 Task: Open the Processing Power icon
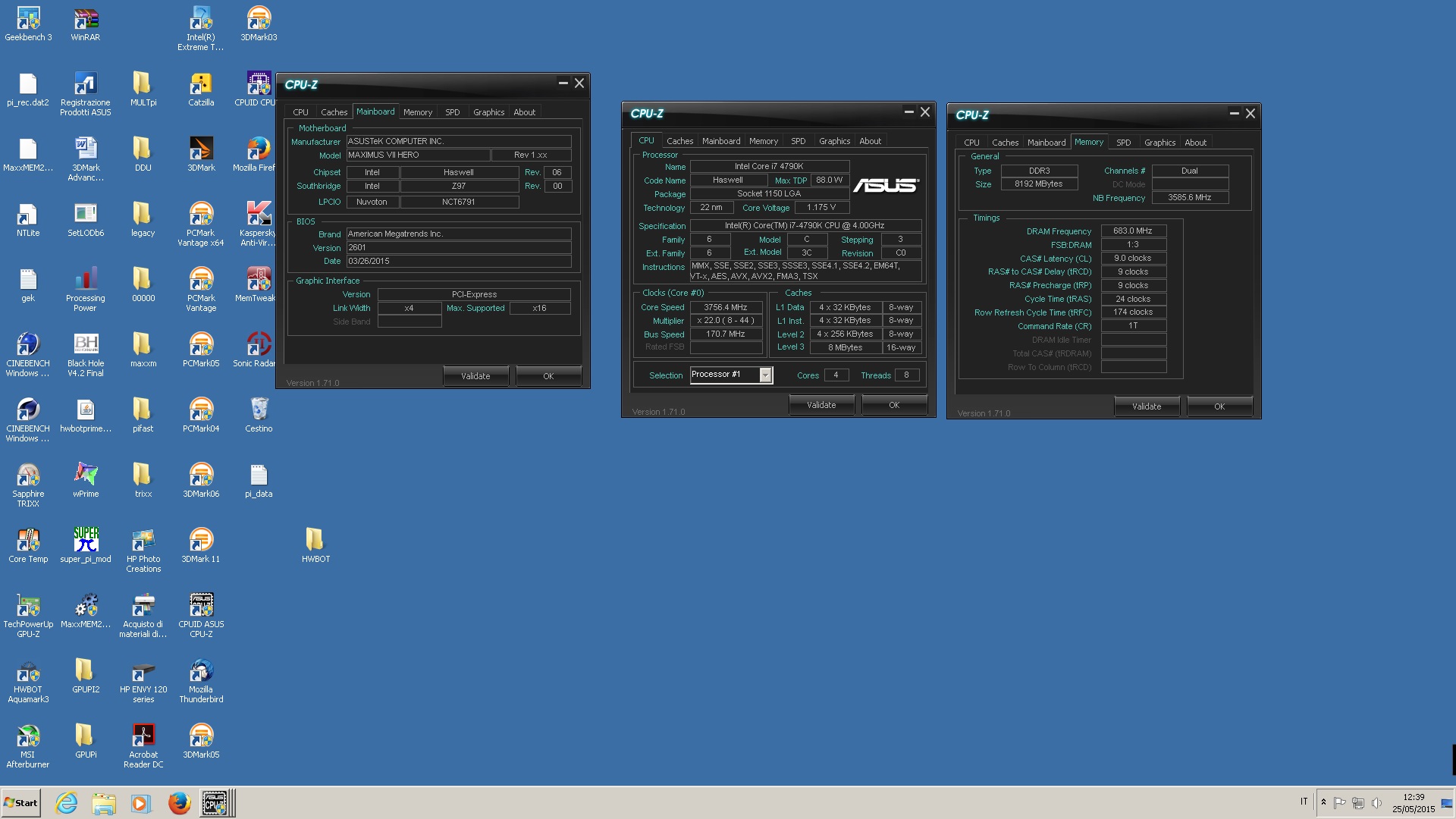[x=86, y=289]
